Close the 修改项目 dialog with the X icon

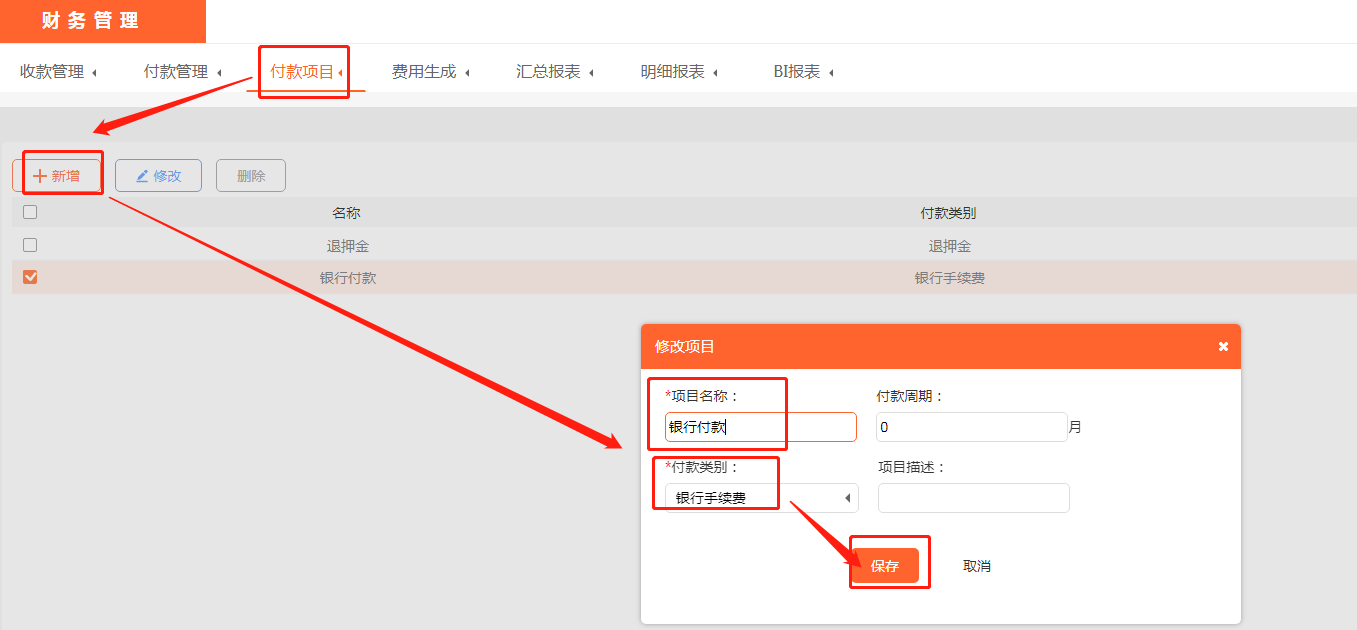1223,347
